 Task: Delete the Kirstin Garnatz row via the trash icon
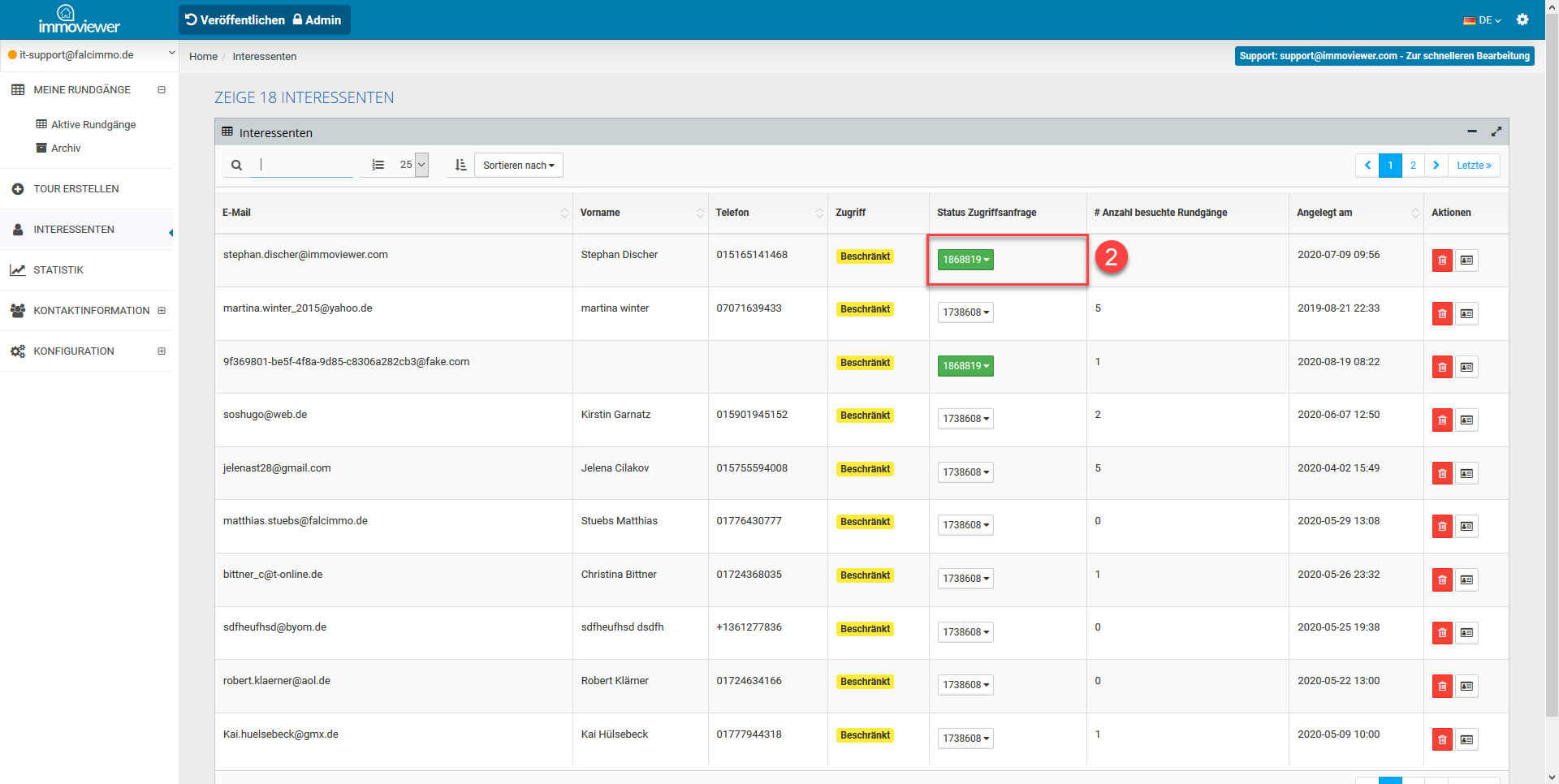(1442, 420)
